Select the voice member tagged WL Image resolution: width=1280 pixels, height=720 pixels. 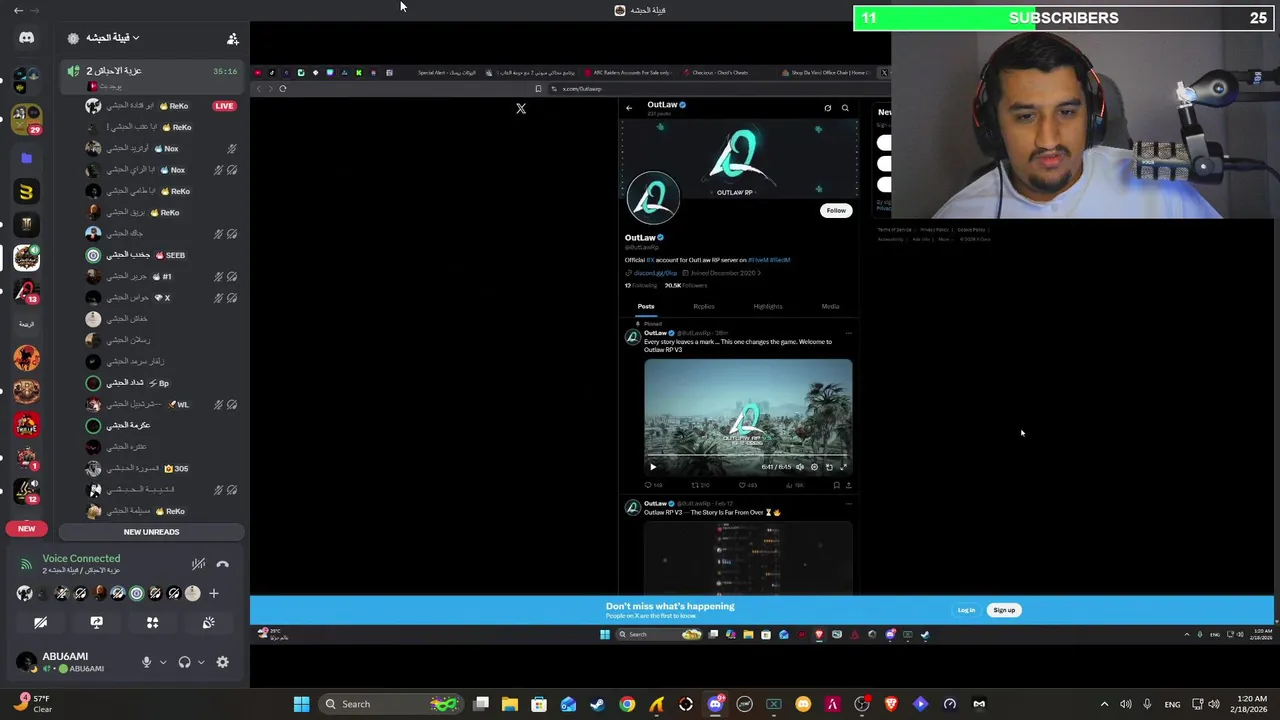point(160,404)
